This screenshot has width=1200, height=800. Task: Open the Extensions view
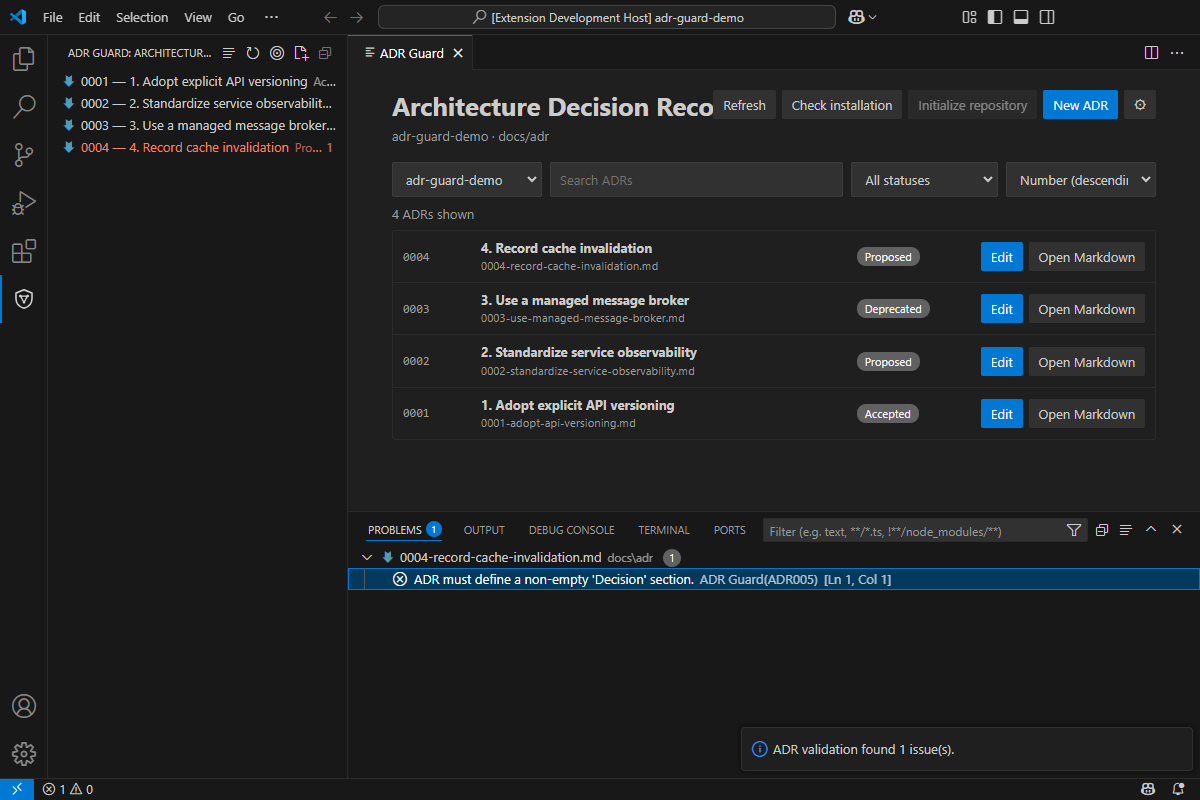24,251
